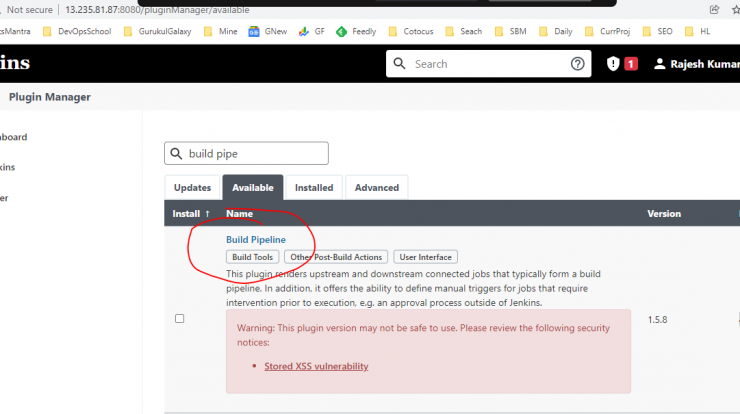Click the User Interface category tag
The image size is (740, 414).
[425, 257]
